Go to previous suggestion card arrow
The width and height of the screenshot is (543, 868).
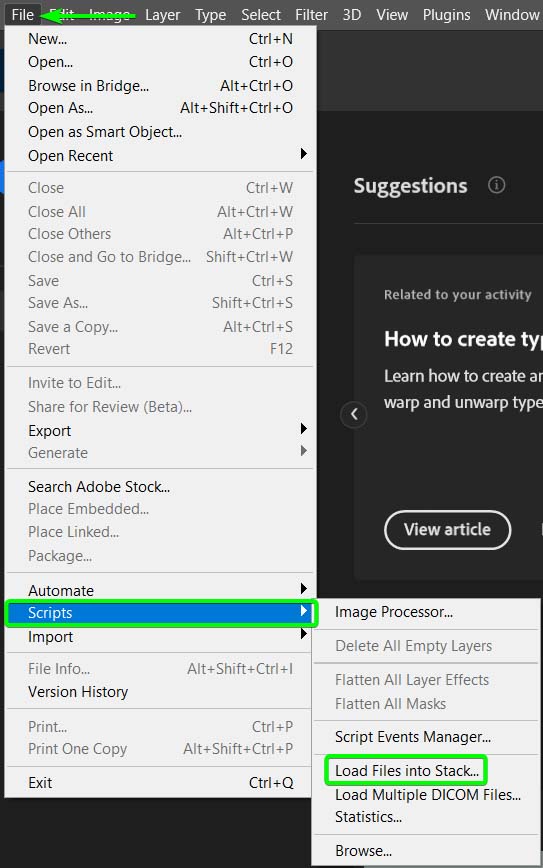coord(354,414)
